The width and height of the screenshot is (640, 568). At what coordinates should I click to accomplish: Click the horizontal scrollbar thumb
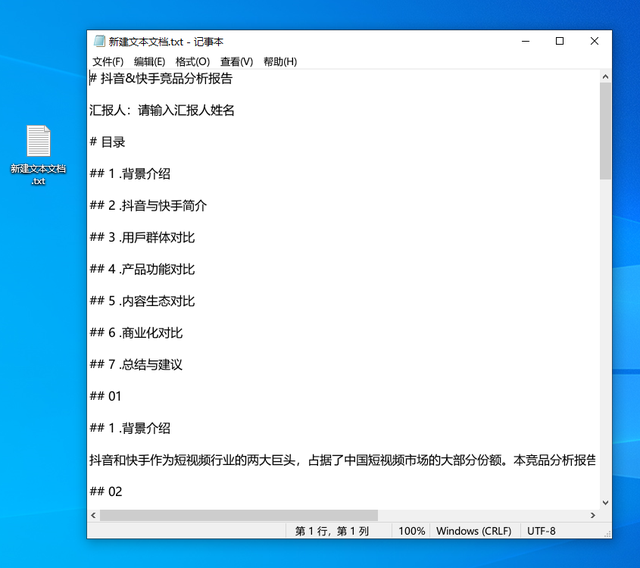(239, 515)
